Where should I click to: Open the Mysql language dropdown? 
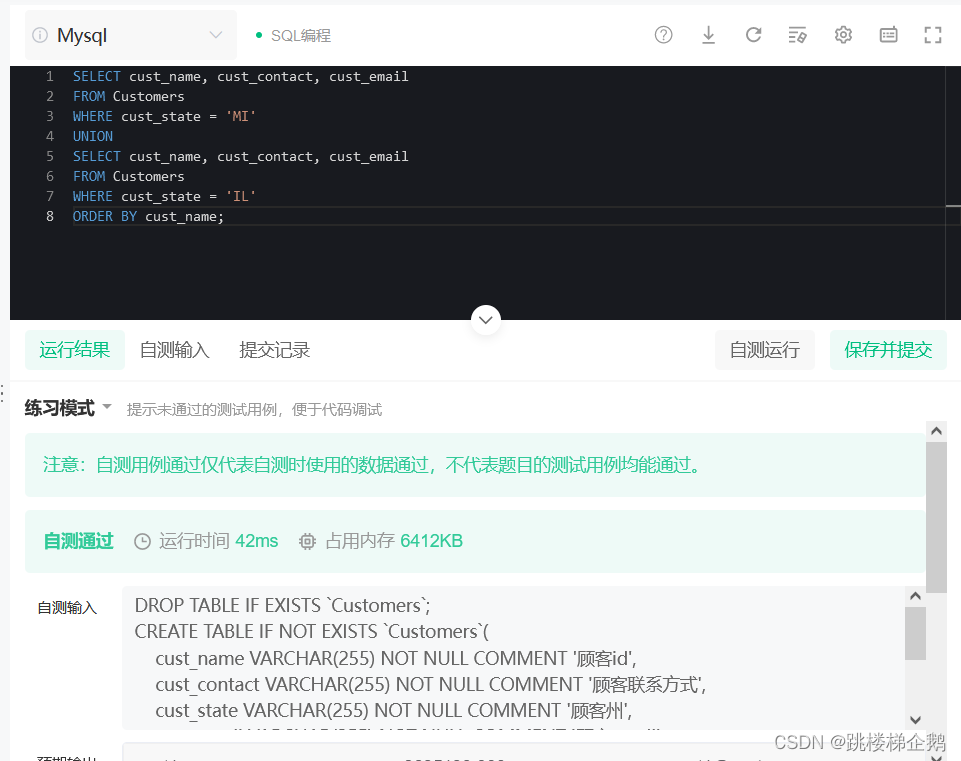pyautogui.click(x=130, y=34)
